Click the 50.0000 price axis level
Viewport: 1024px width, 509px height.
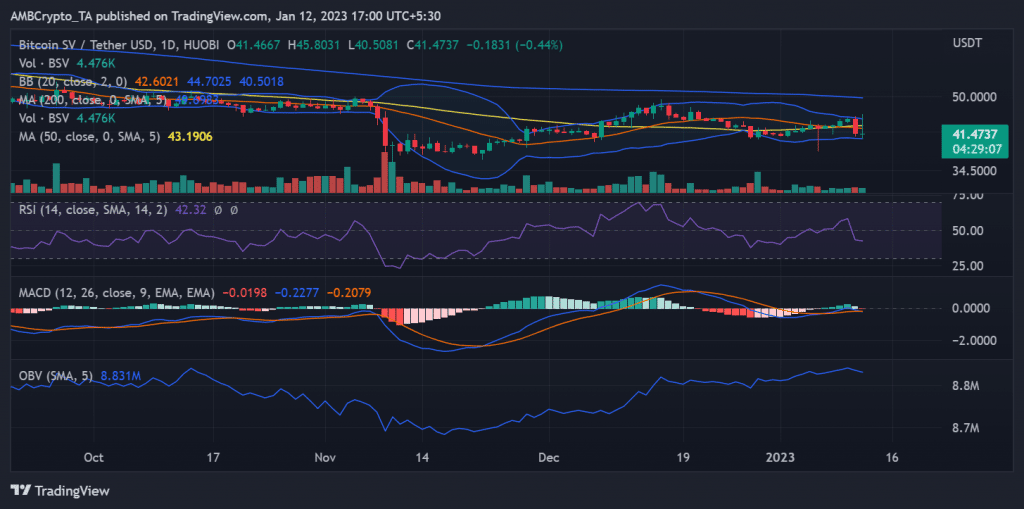(973, 97)
